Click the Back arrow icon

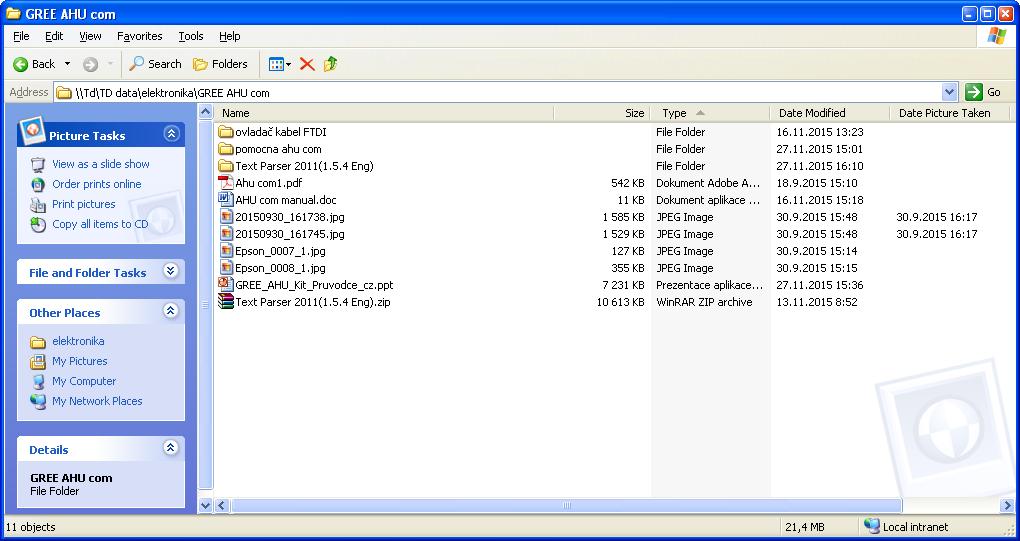point(21,64)
